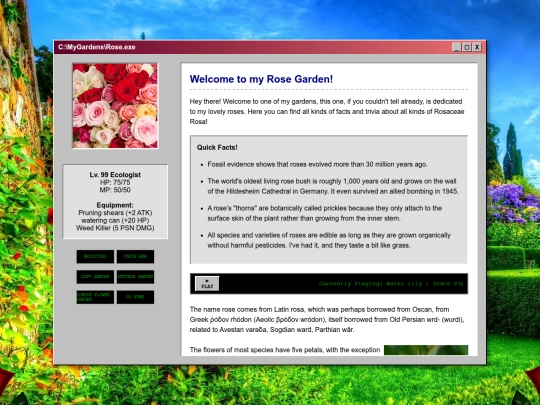Open the Petunia Garden page button

click(x=135, y=277)
